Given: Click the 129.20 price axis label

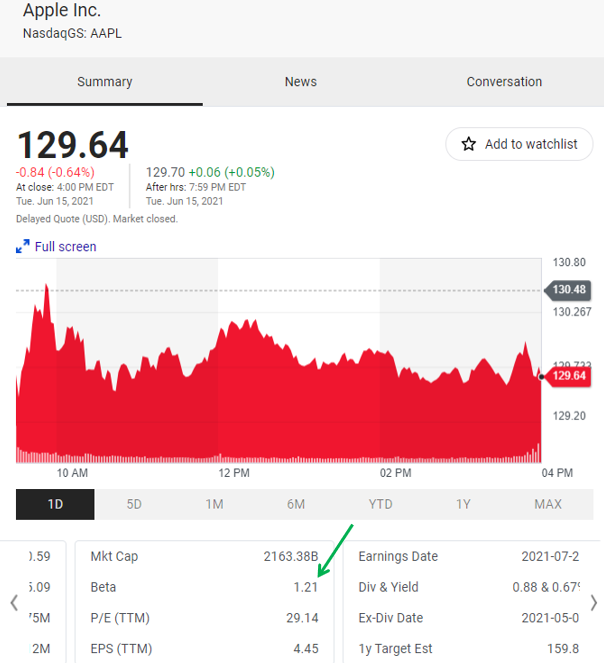Looking at the screenshot, I should [569, 416].
